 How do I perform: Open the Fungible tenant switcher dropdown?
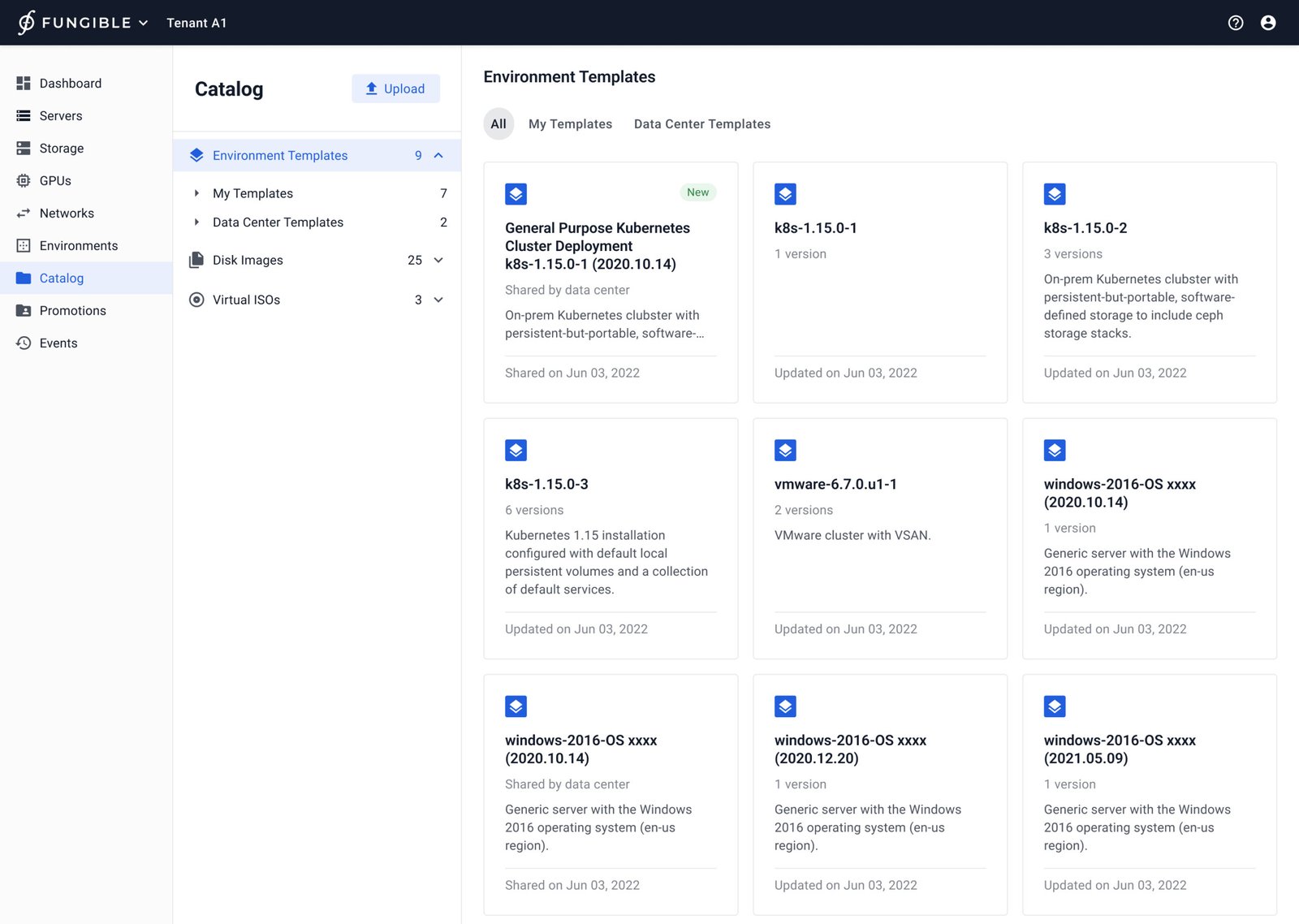(x=144, y=23)
